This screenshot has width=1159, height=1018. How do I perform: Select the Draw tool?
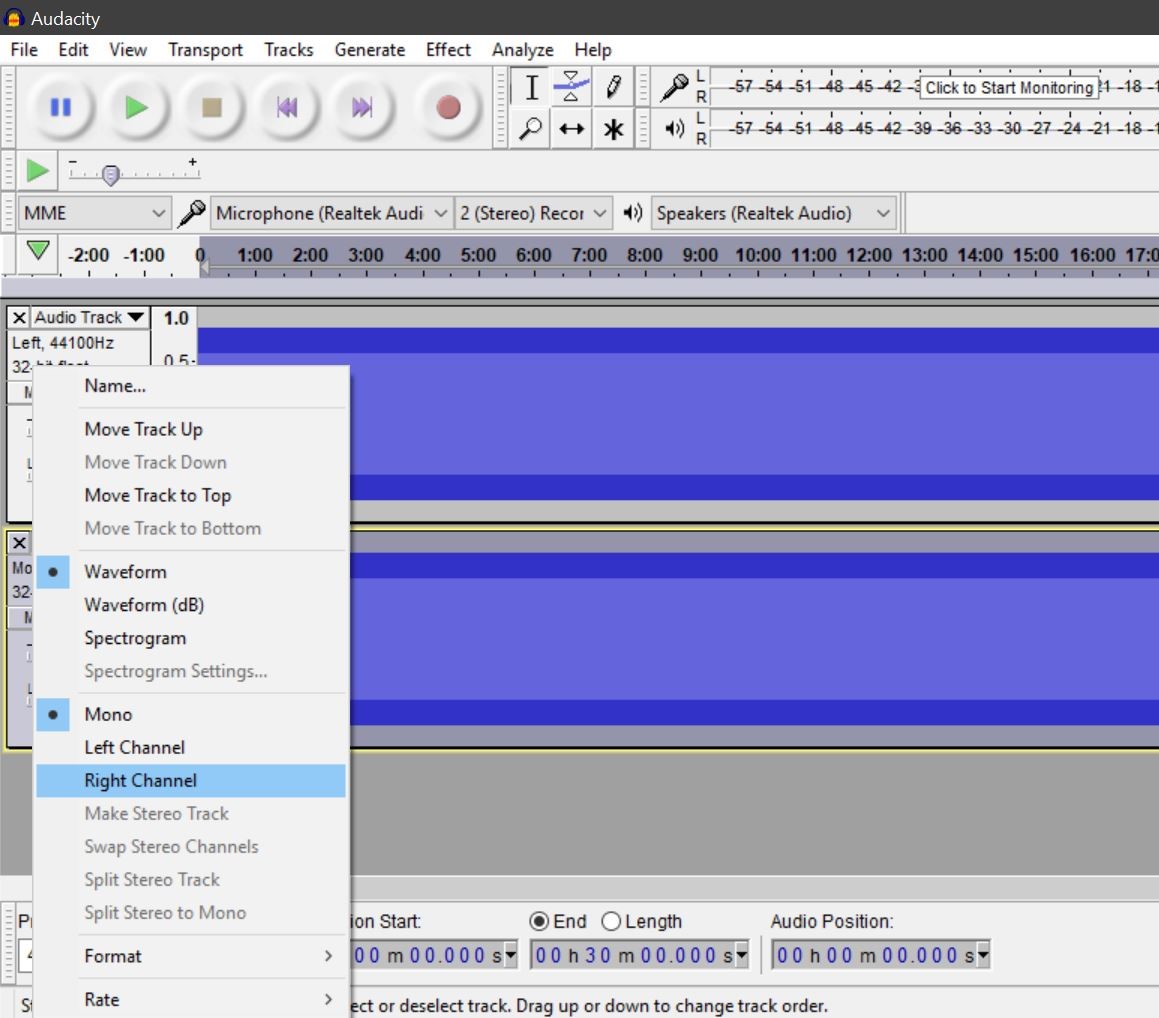pos(612,87)
